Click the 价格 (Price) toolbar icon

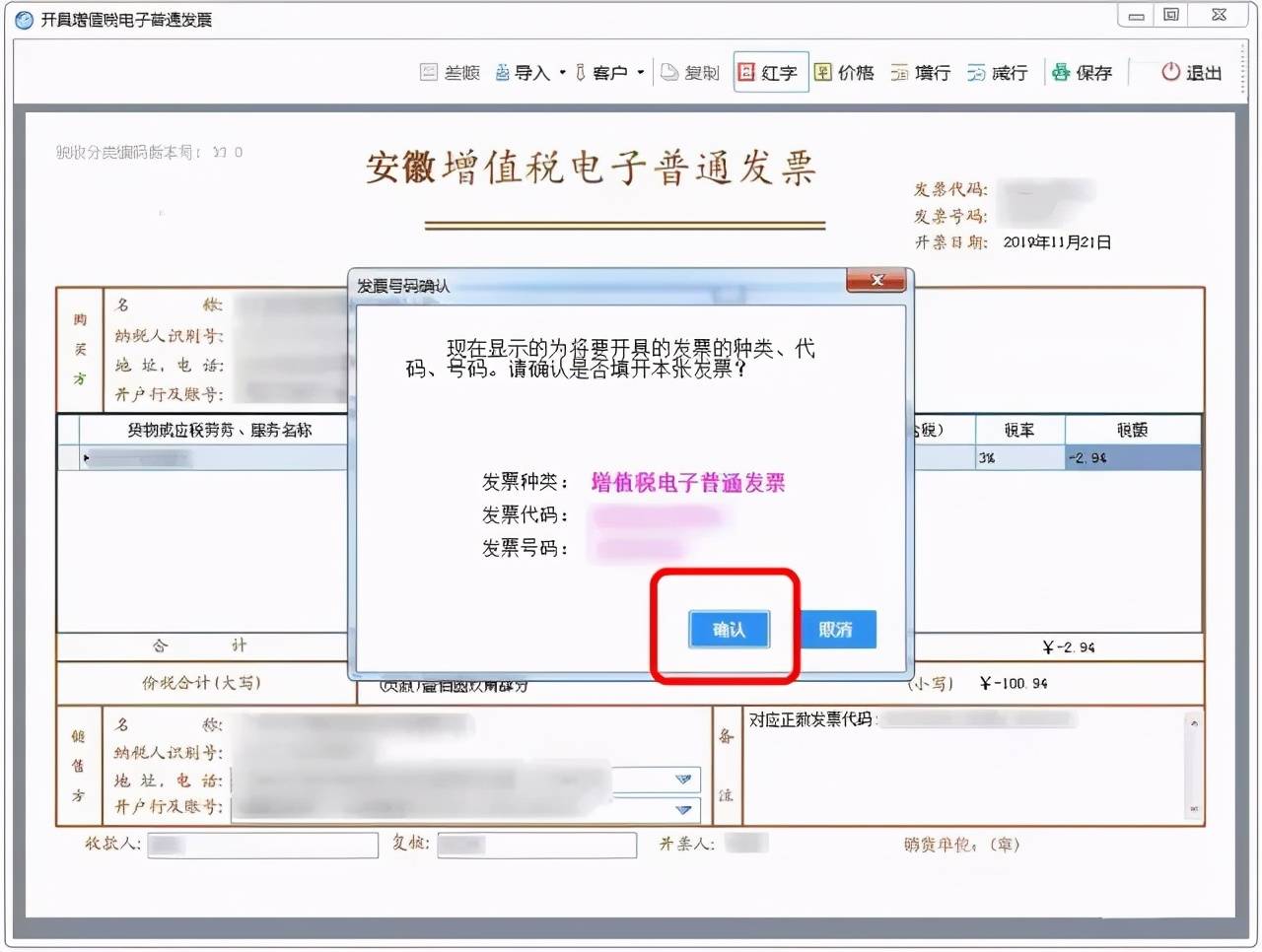coord(844,71)
